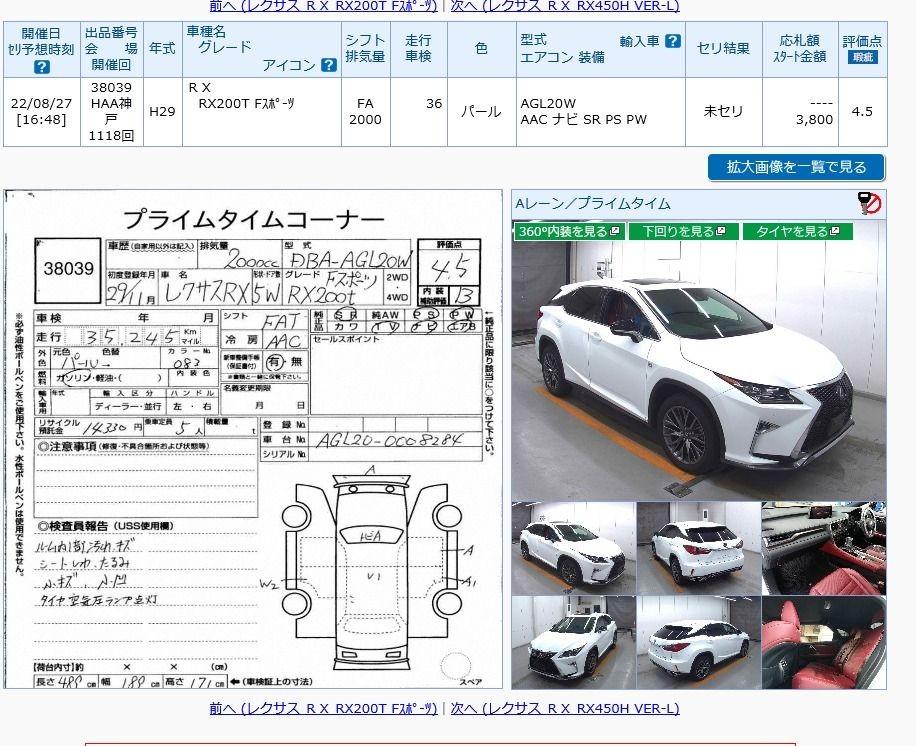Image resolution: width=916 pixels, height=746 pixels.
Task: Open the 拡大画像を一覧で見る button
Action: click(796, 167)
